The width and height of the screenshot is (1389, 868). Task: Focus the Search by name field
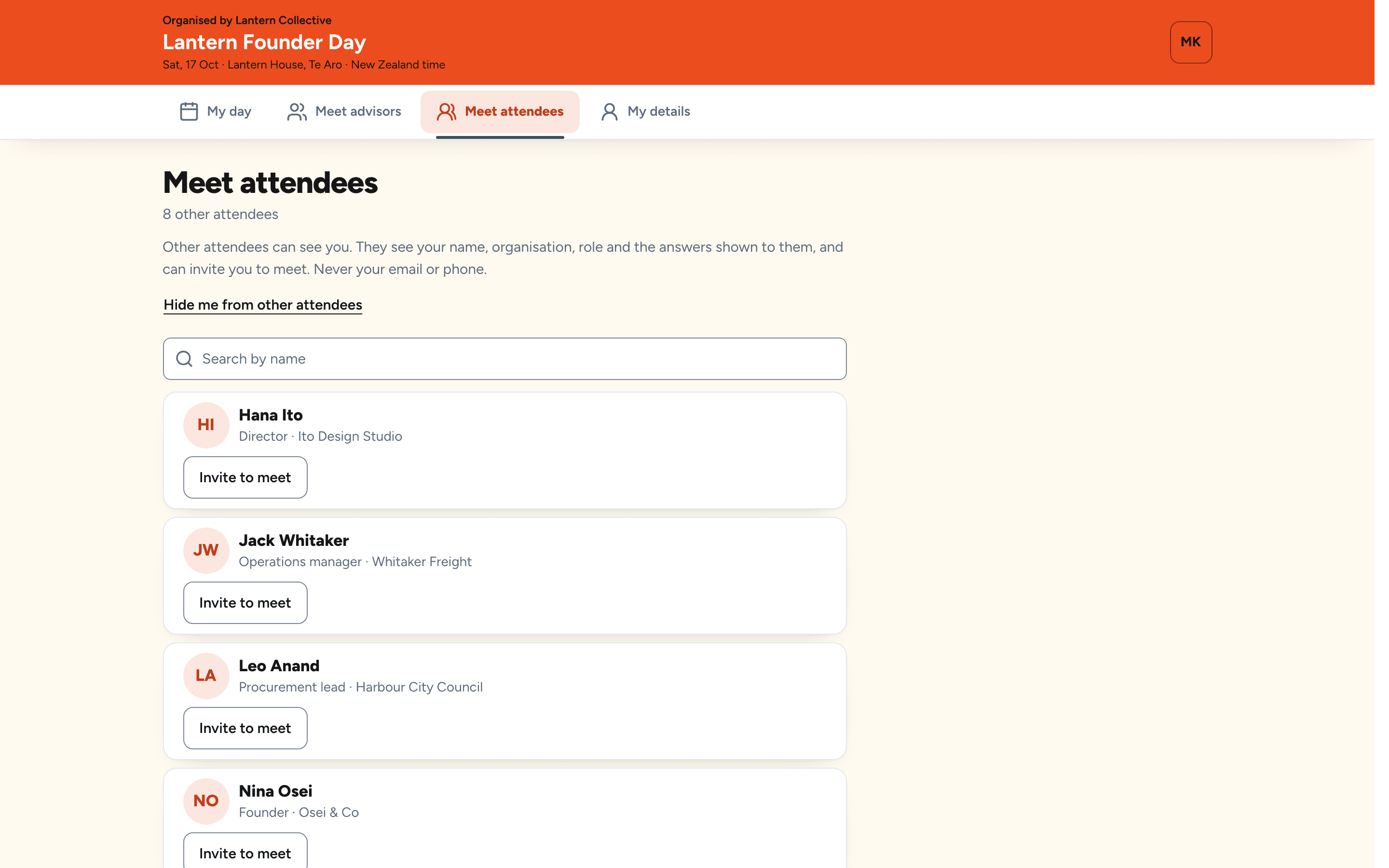click(x=504, y=359)
